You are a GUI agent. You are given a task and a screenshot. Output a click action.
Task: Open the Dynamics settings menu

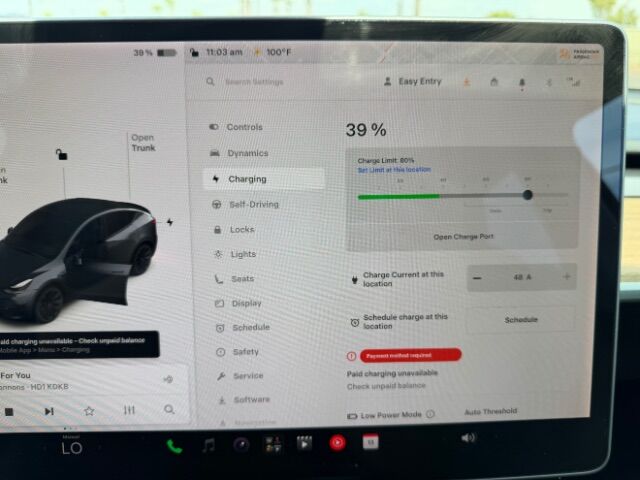[x=239, y=153]
